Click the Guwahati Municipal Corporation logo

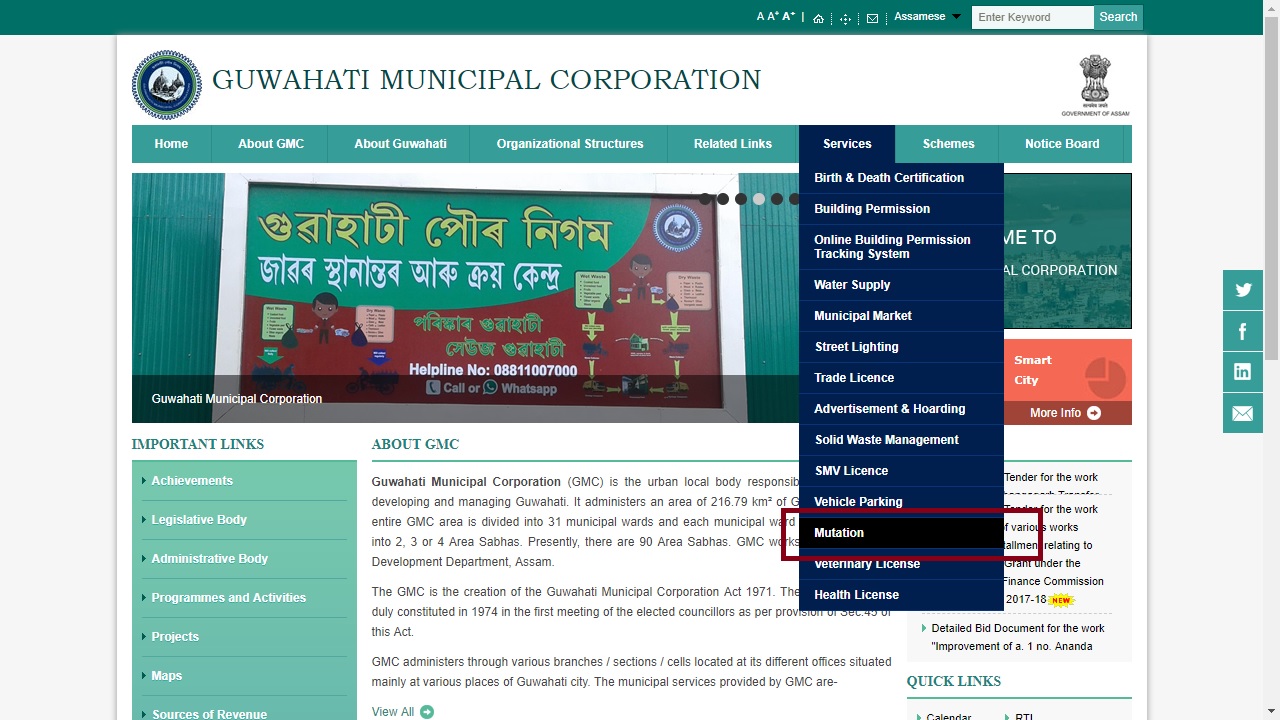click(x=166, y=85)
